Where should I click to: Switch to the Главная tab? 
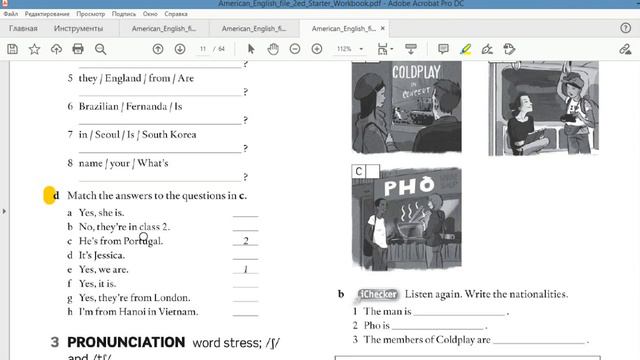pyautogui.click(x=23, y=28)
